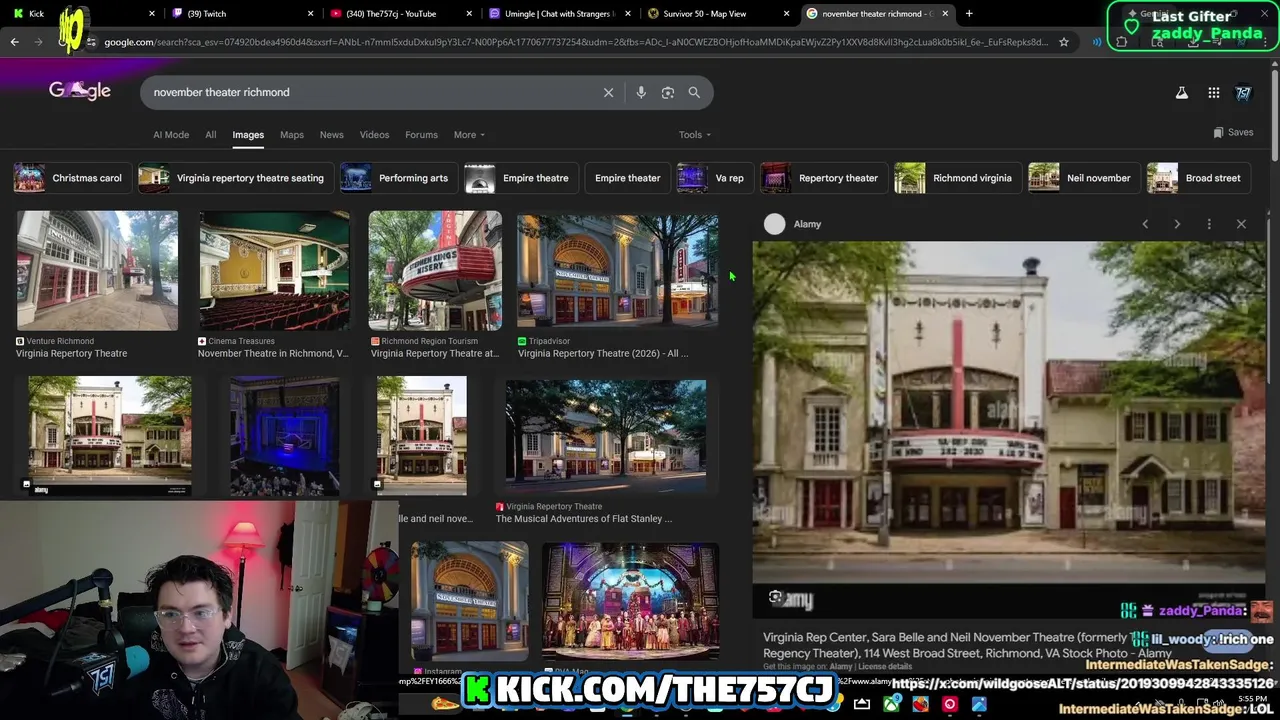Submit search with the magnifier icon
The width and height of the screenshot is (1280, 720).
[x=694, y=92]
